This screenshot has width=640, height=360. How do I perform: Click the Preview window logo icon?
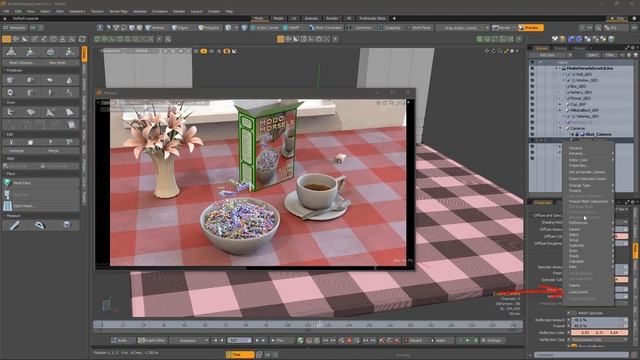pos(99,93)
